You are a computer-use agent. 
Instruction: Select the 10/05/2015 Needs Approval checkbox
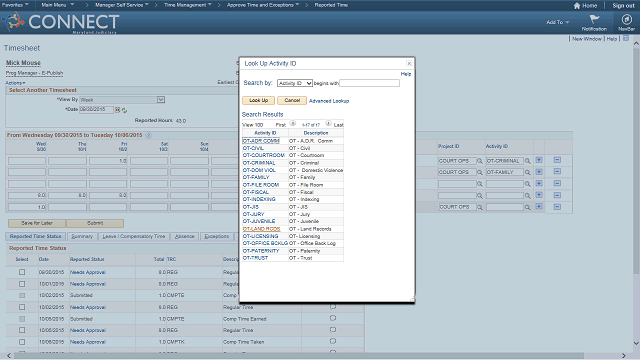click(22, 330)
